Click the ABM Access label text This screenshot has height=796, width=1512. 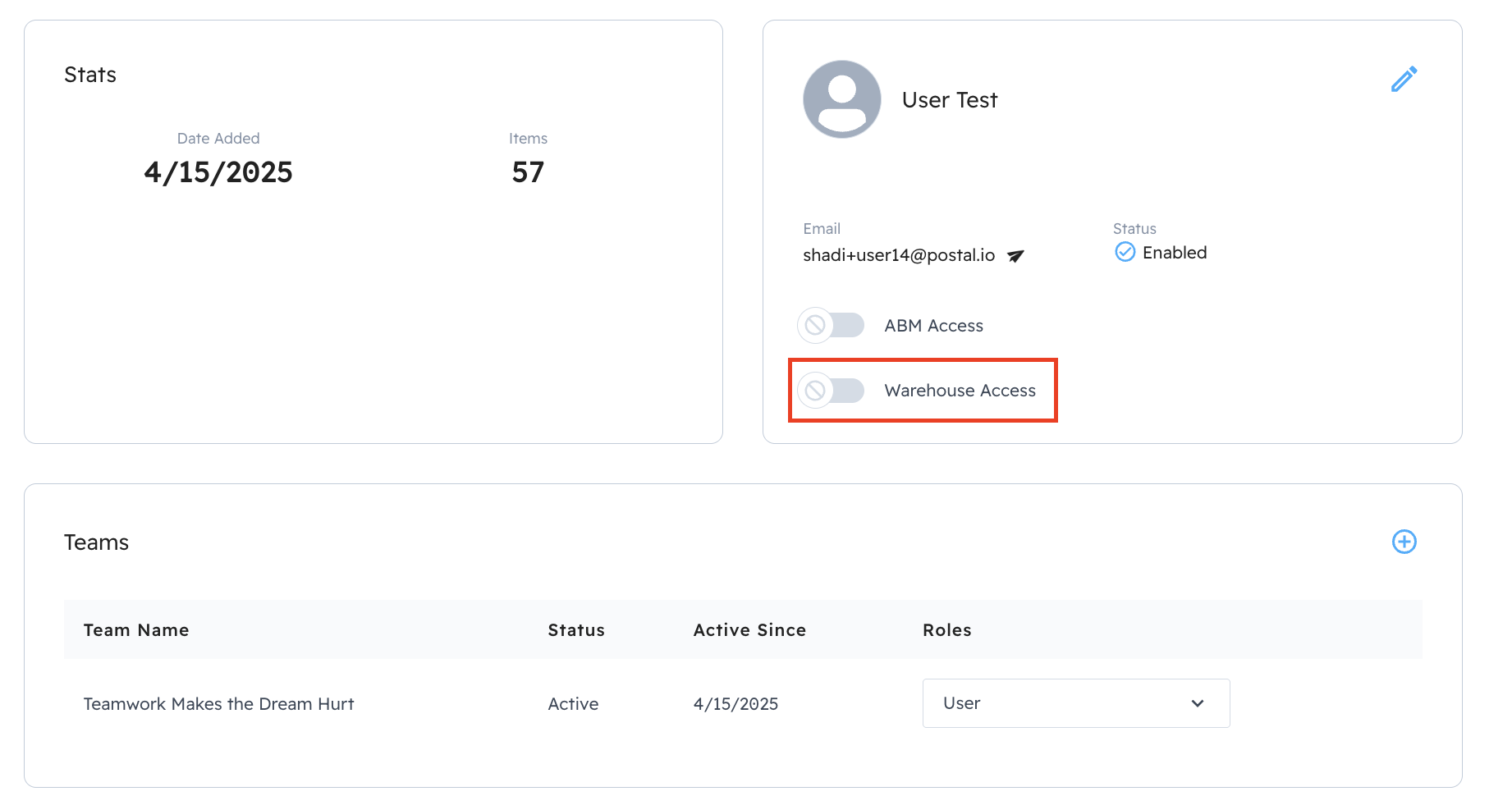(x=933, y=326)
